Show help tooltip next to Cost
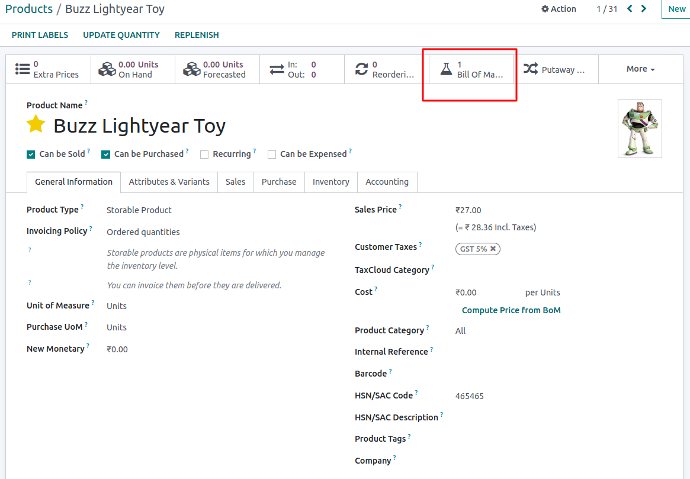Screen dimensions: 690x479 376,289
